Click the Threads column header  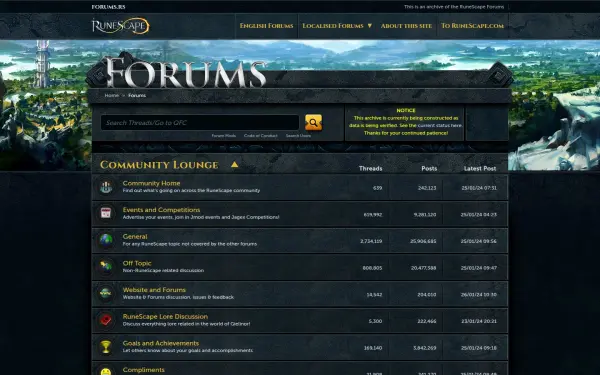point(370,168)
